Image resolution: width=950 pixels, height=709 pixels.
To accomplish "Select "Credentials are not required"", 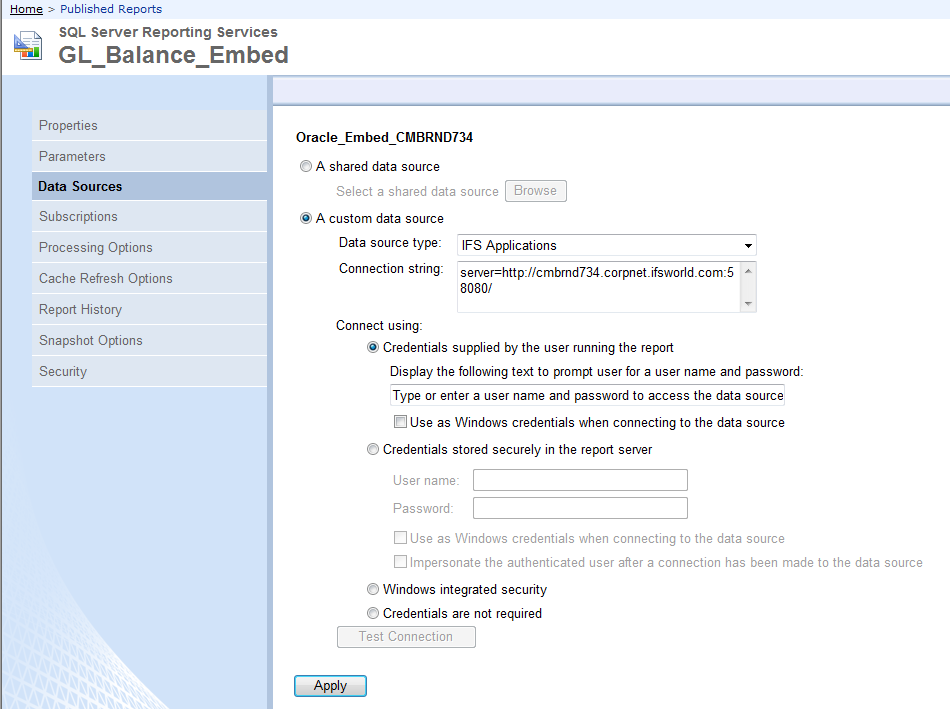I will pyautogui.click(x=373, y=613).
